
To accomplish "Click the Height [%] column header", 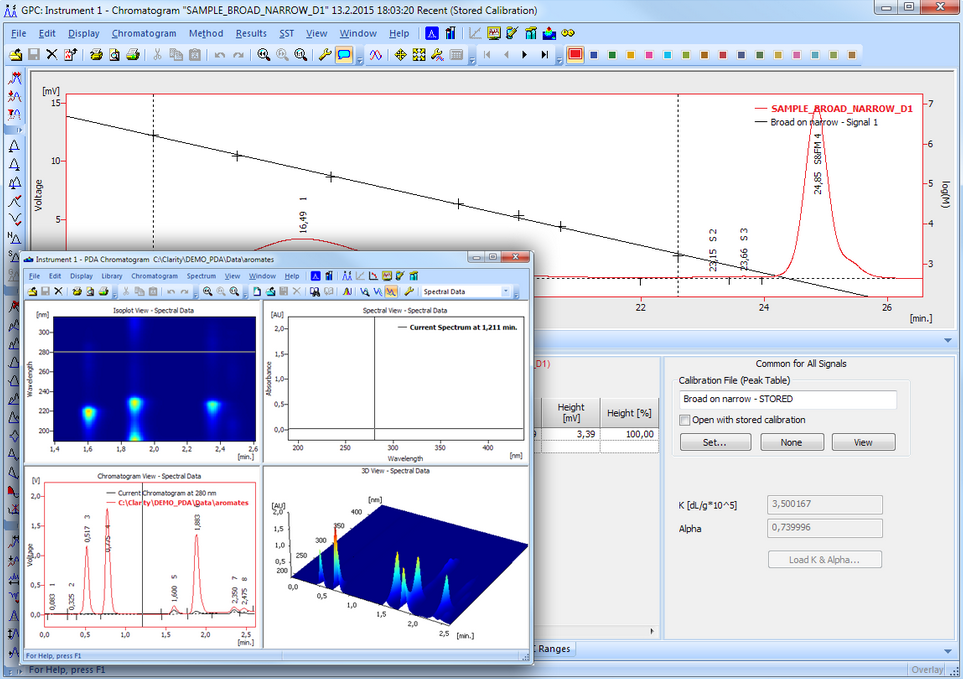I will tap(629, 413).
